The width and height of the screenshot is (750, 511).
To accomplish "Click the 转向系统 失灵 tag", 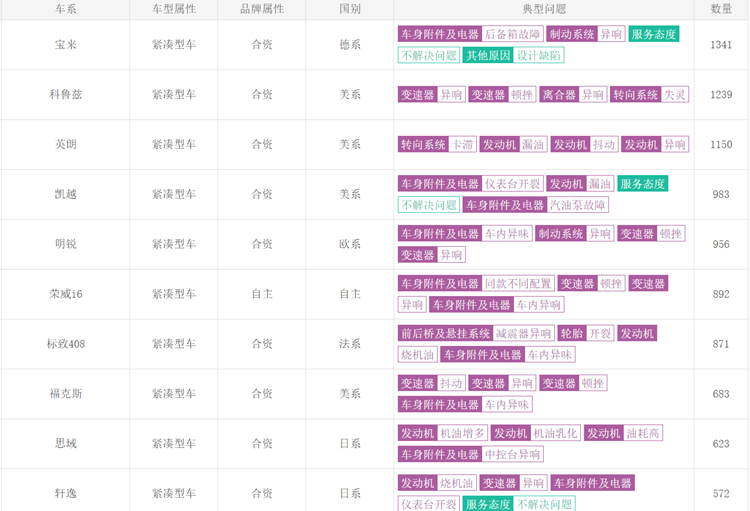I will 650,94.
